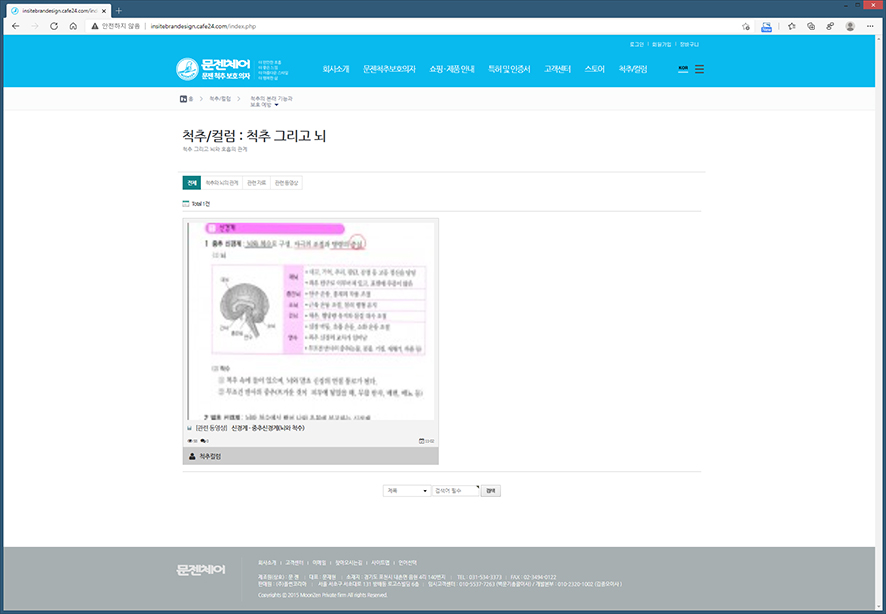Image resolution: width=886 pixels, height=614 pixels.
Task: Switch to the 척추와 뇌의 관계 tab
Action: point(221,183)
